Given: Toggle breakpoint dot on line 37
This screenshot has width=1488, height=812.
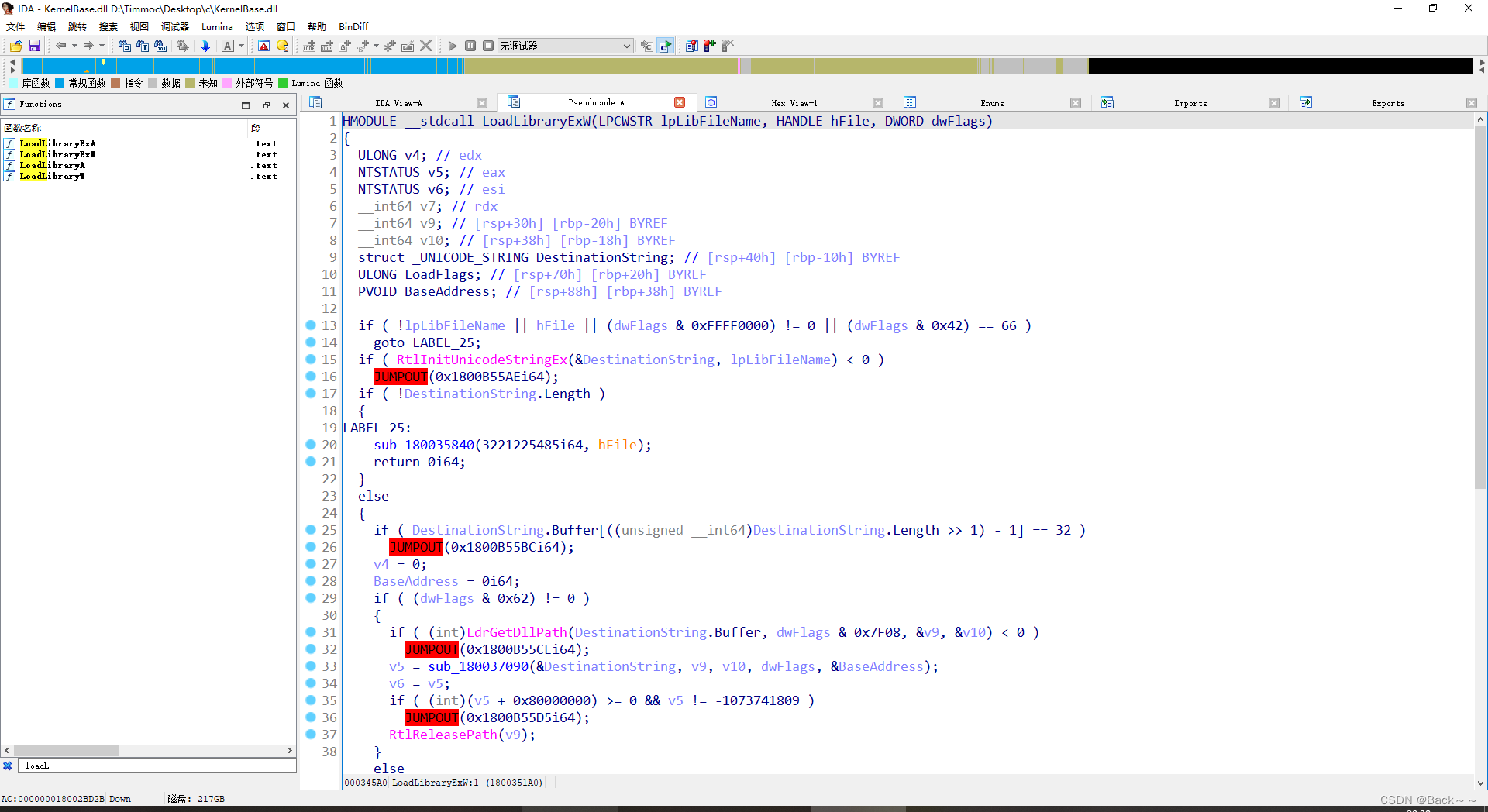Looking at the screenshot, I should click(311, 735).
